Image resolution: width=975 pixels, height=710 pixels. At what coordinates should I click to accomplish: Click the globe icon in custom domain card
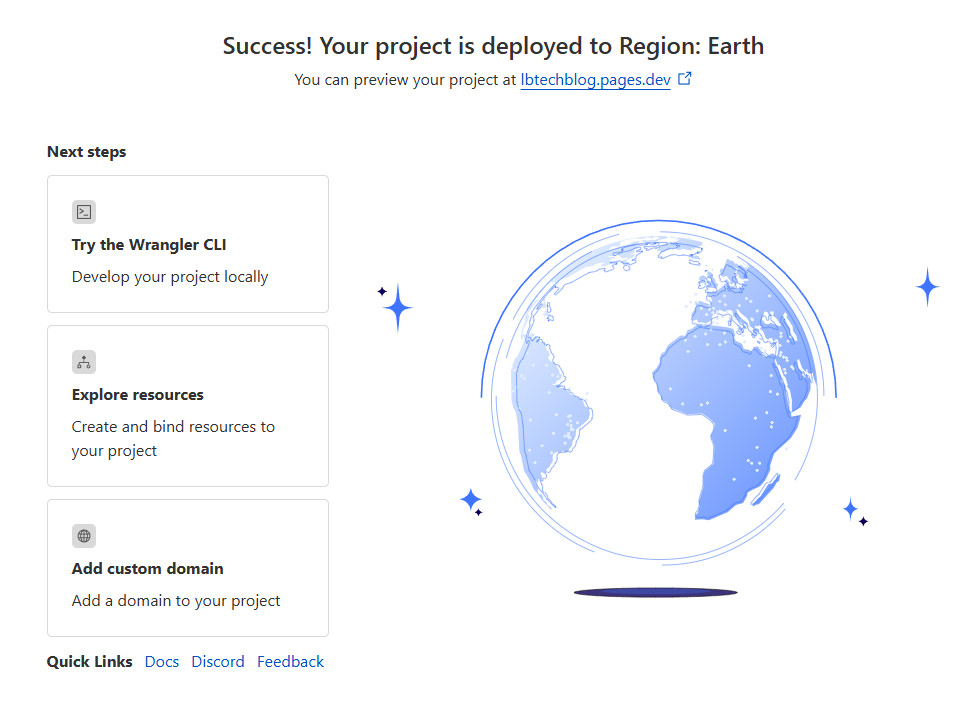[x=84, y=536]
